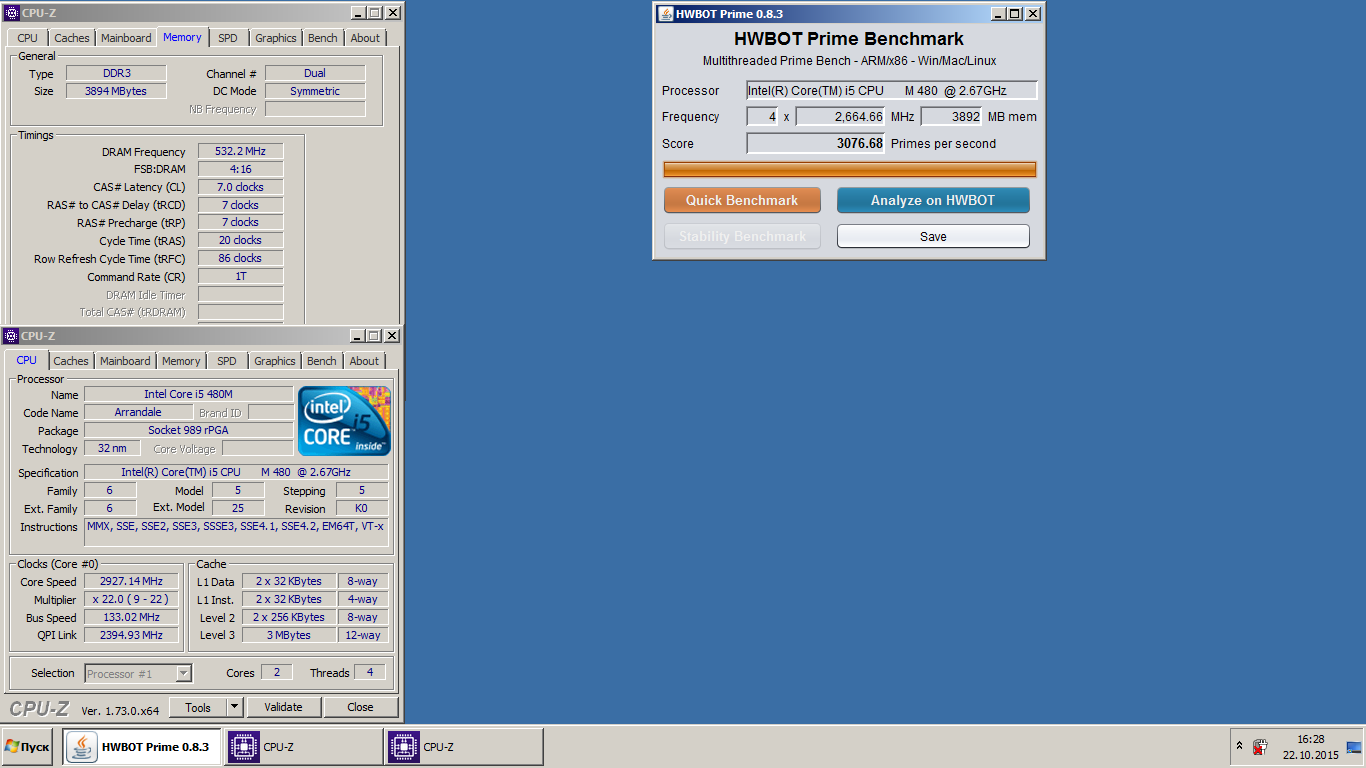Click the security flag tray icon

[1260, 747]
